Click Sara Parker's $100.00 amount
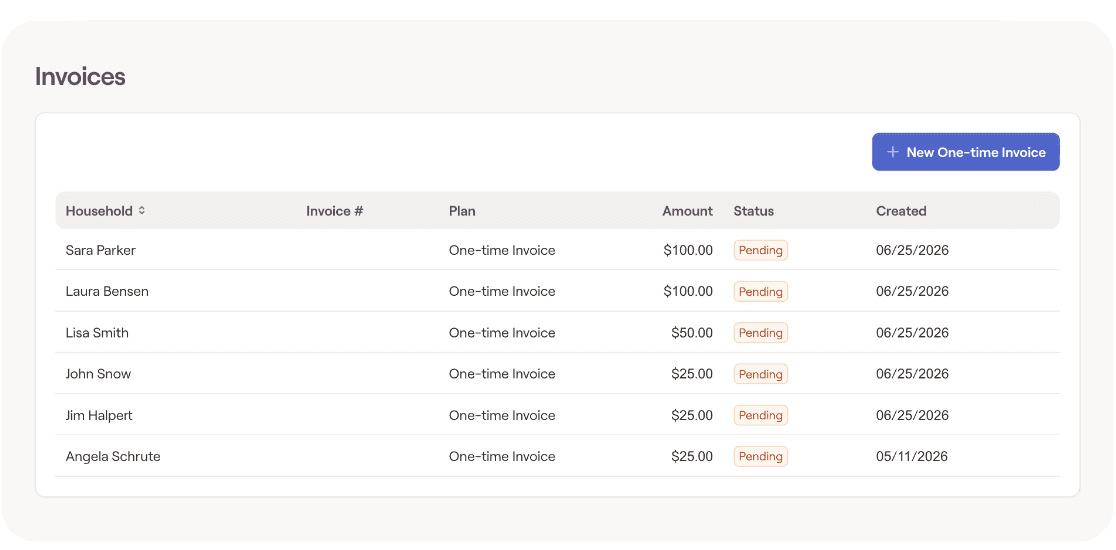 pyautogui.click(x=688, y=250)
